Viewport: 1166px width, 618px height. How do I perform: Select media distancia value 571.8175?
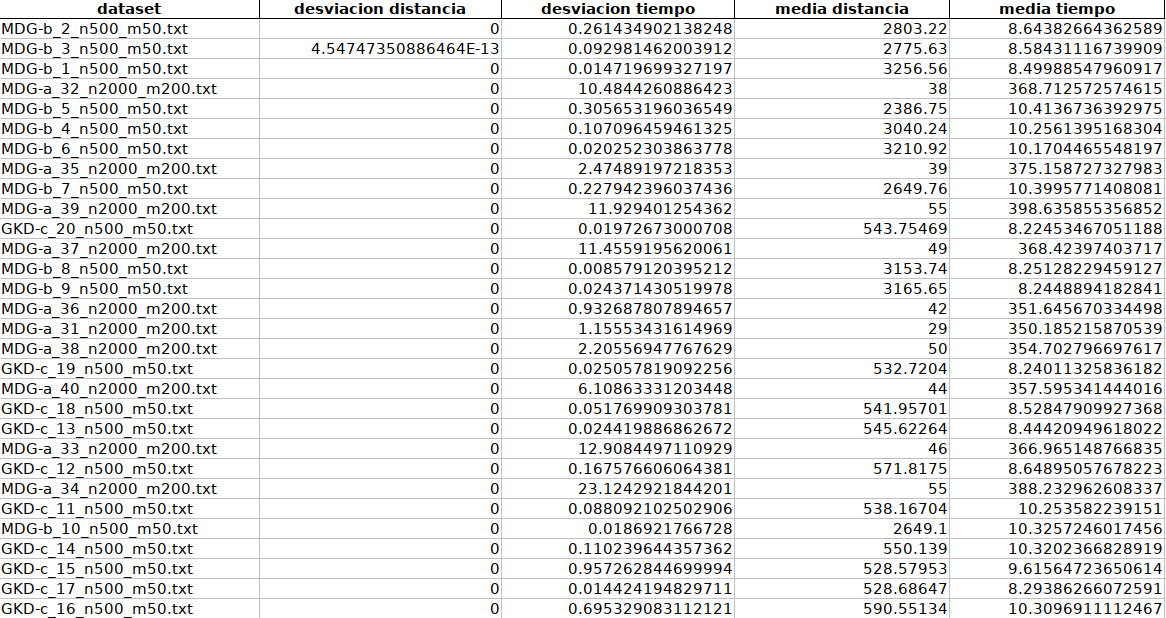point(910,469)
